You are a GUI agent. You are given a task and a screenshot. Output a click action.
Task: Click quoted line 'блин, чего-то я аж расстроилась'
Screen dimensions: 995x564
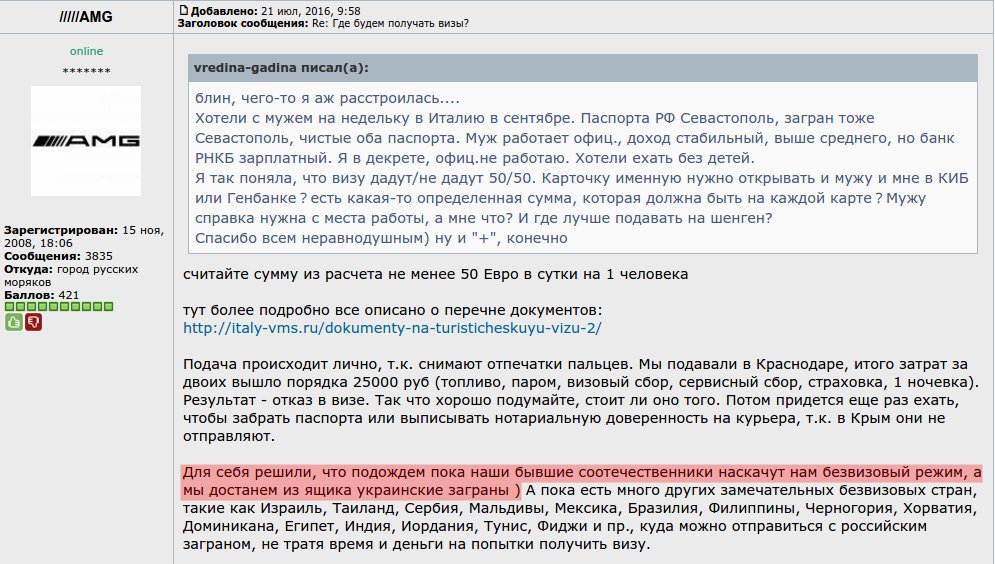coord(327,98)
